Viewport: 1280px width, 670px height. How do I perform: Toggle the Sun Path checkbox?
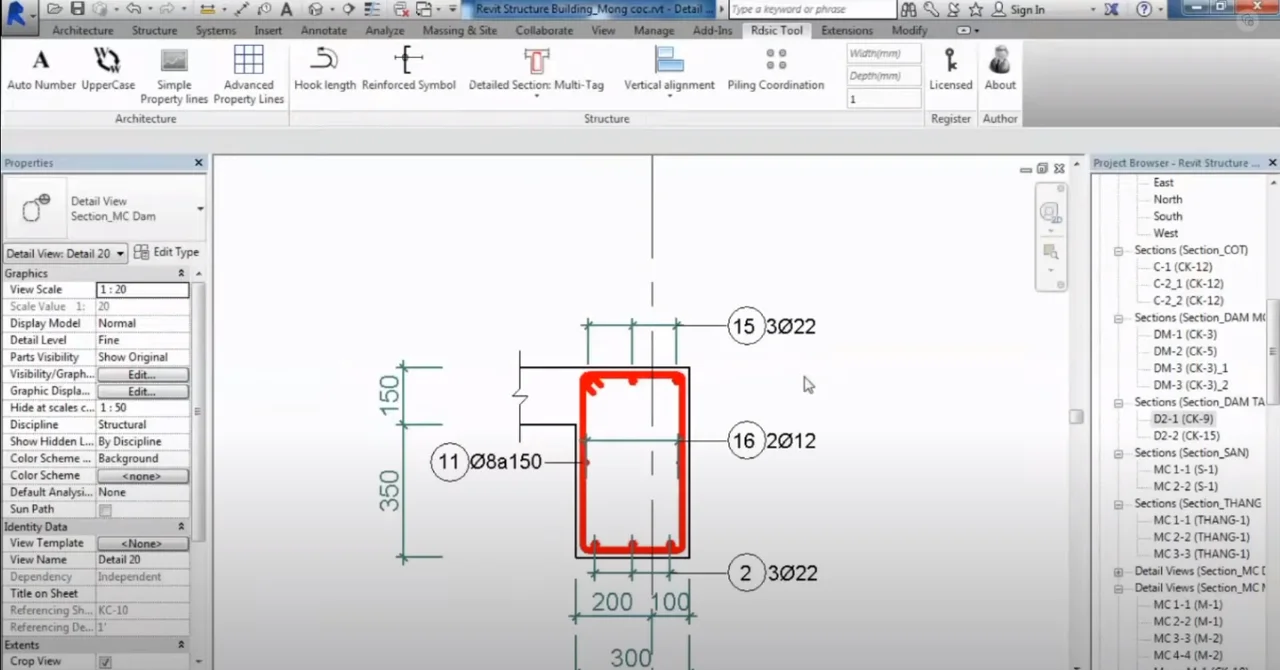click(105, 510)
